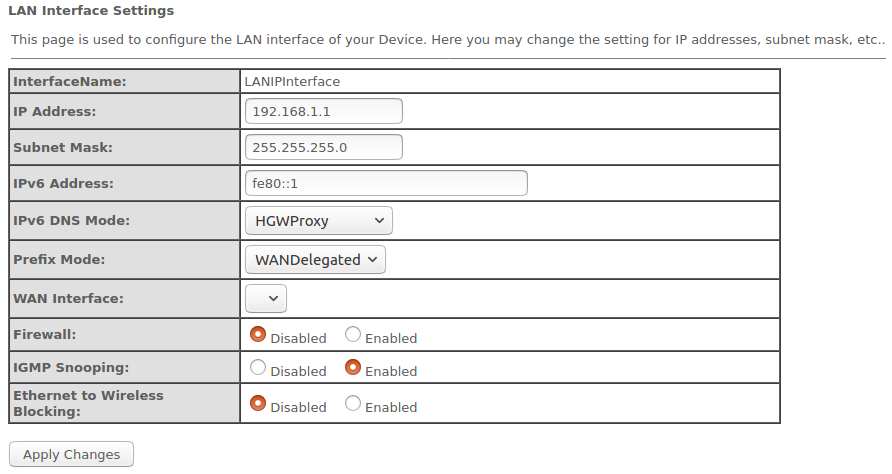Click the LAN Interface Settings heading
The height and width of the screenshot is (474, 892).
[91, 11]
